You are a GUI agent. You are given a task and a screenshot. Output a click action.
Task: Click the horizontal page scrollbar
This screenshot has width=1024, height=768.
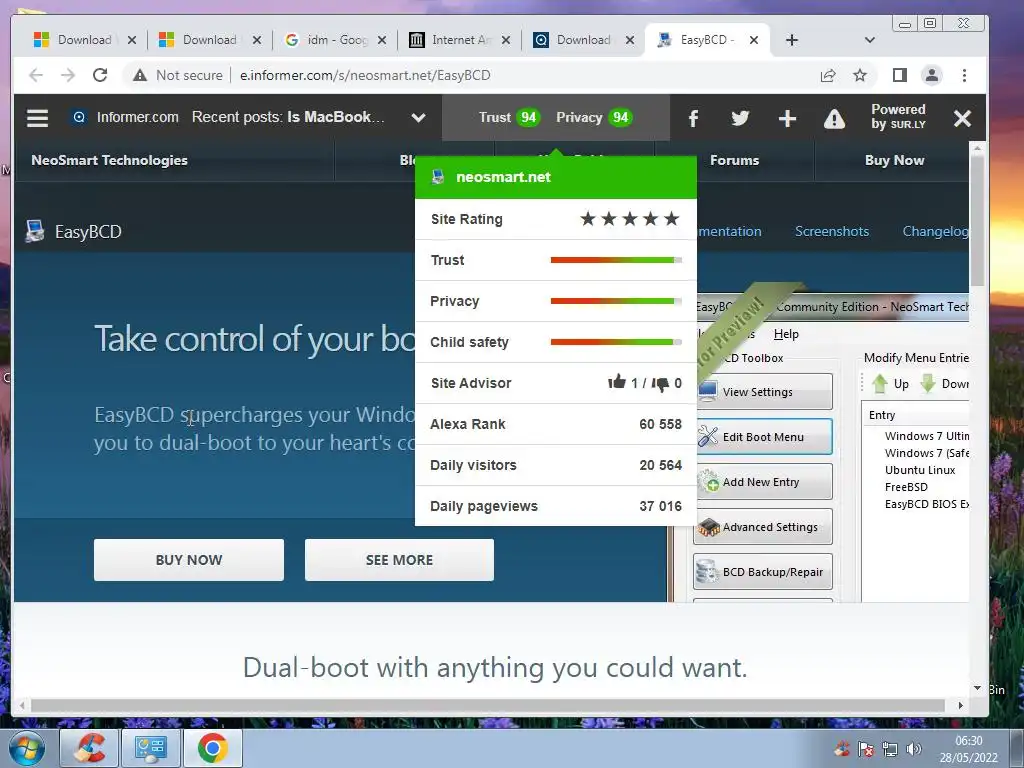pyautogui.click(x=488, y=705)
